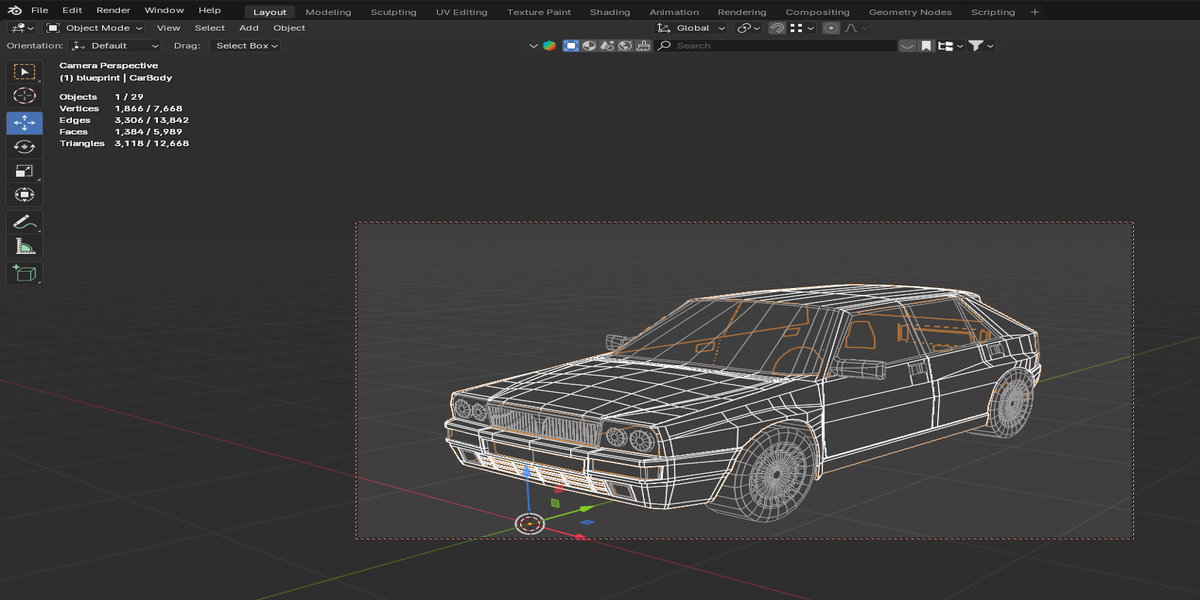Activate the Annotate pencil tool
The height and width of the screenshot is (600, 1200).
click(x=24, y=222)
